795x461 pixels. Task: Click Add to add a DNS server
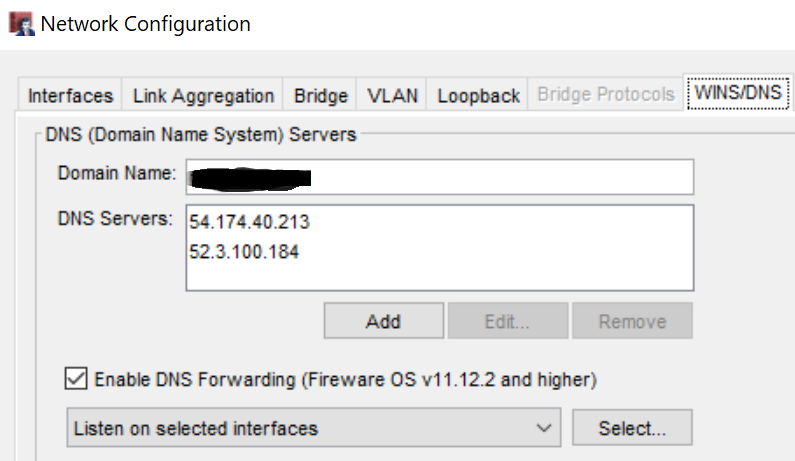384,321
